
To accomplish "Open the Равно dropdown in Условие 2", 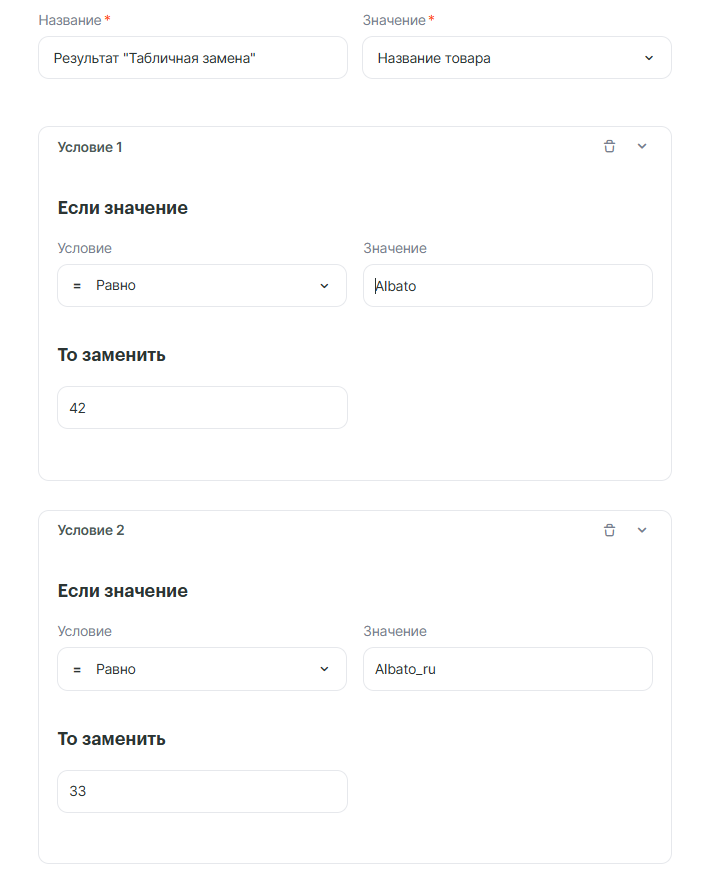I will (x=201, y=669).
